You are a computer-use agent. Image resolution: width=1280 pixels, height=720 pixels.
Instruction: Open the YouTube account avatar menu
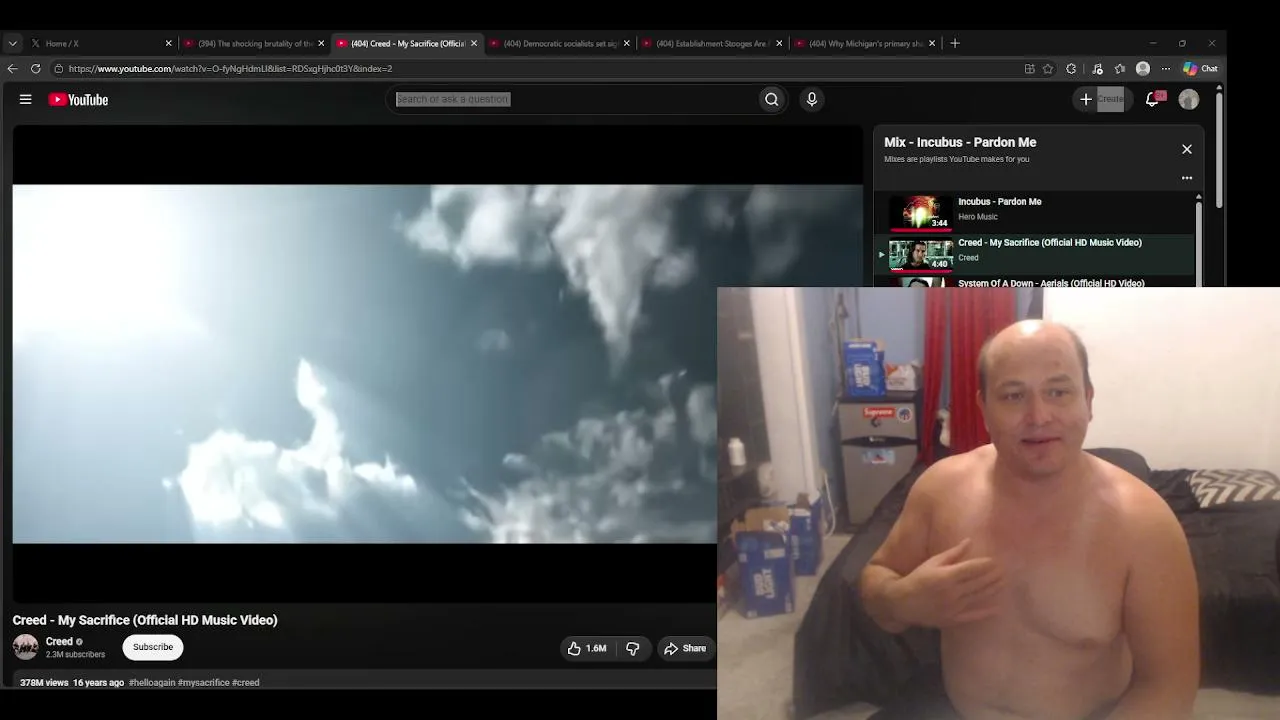tap(1189, 99)
